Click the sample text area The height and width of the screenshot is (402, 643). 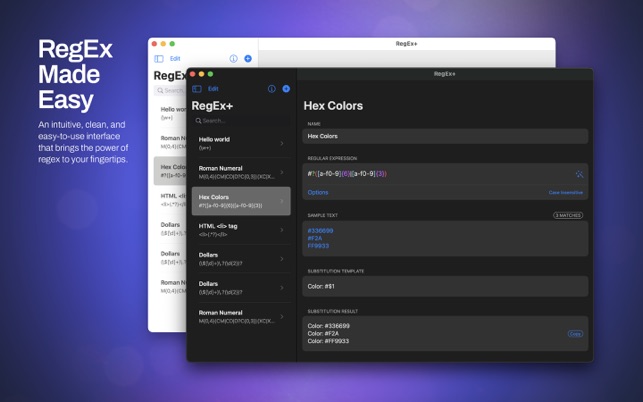[x=445, y=238]
